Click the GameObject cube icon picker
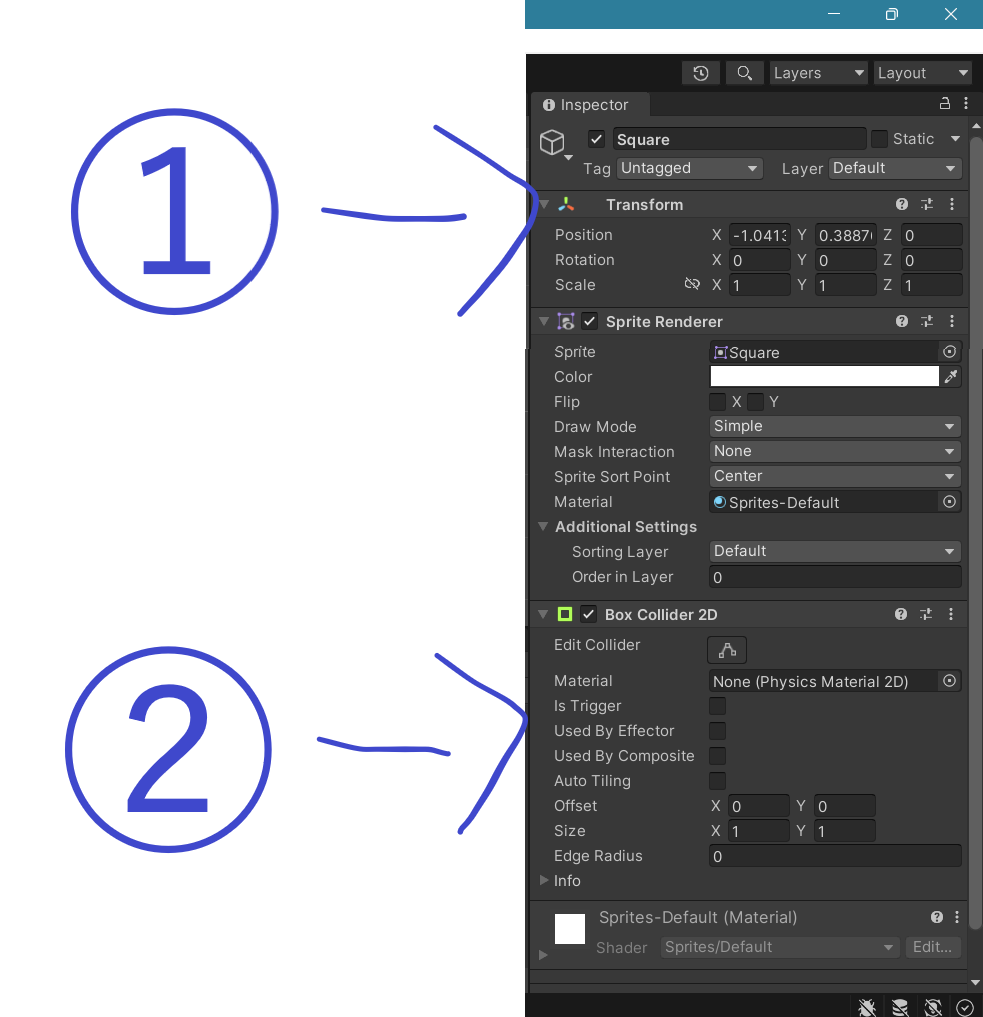 [552, 142]
